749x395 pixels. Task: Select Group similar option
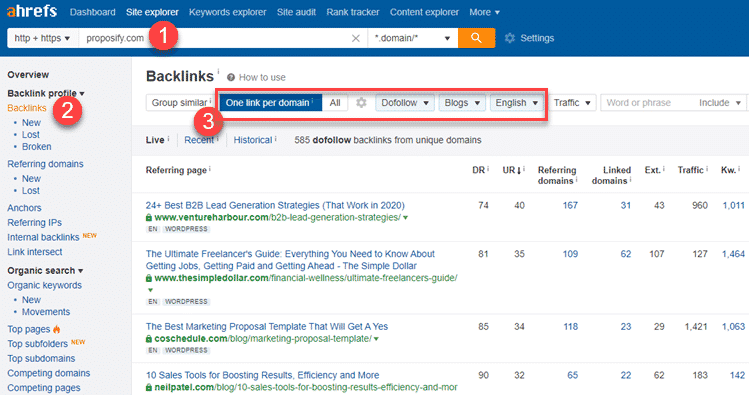(x=181, y=103)
